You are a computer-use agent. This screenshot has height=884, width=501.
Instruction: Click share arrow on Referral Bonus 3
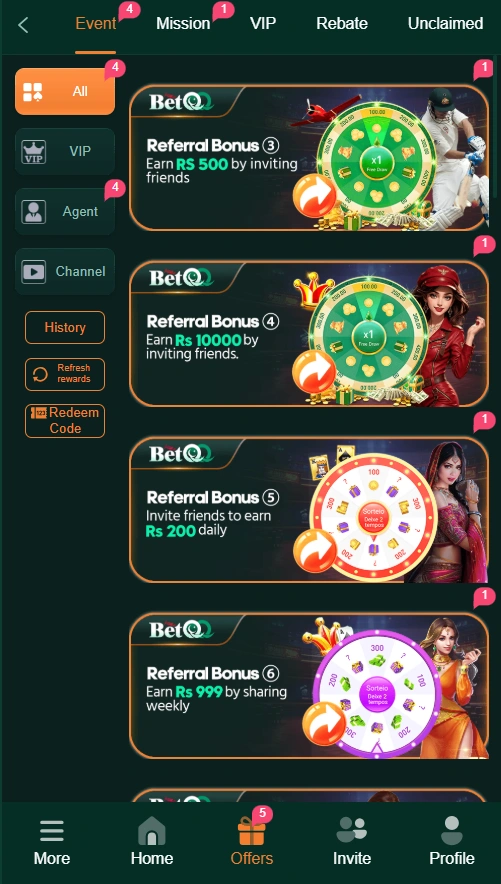click(314, 196)
